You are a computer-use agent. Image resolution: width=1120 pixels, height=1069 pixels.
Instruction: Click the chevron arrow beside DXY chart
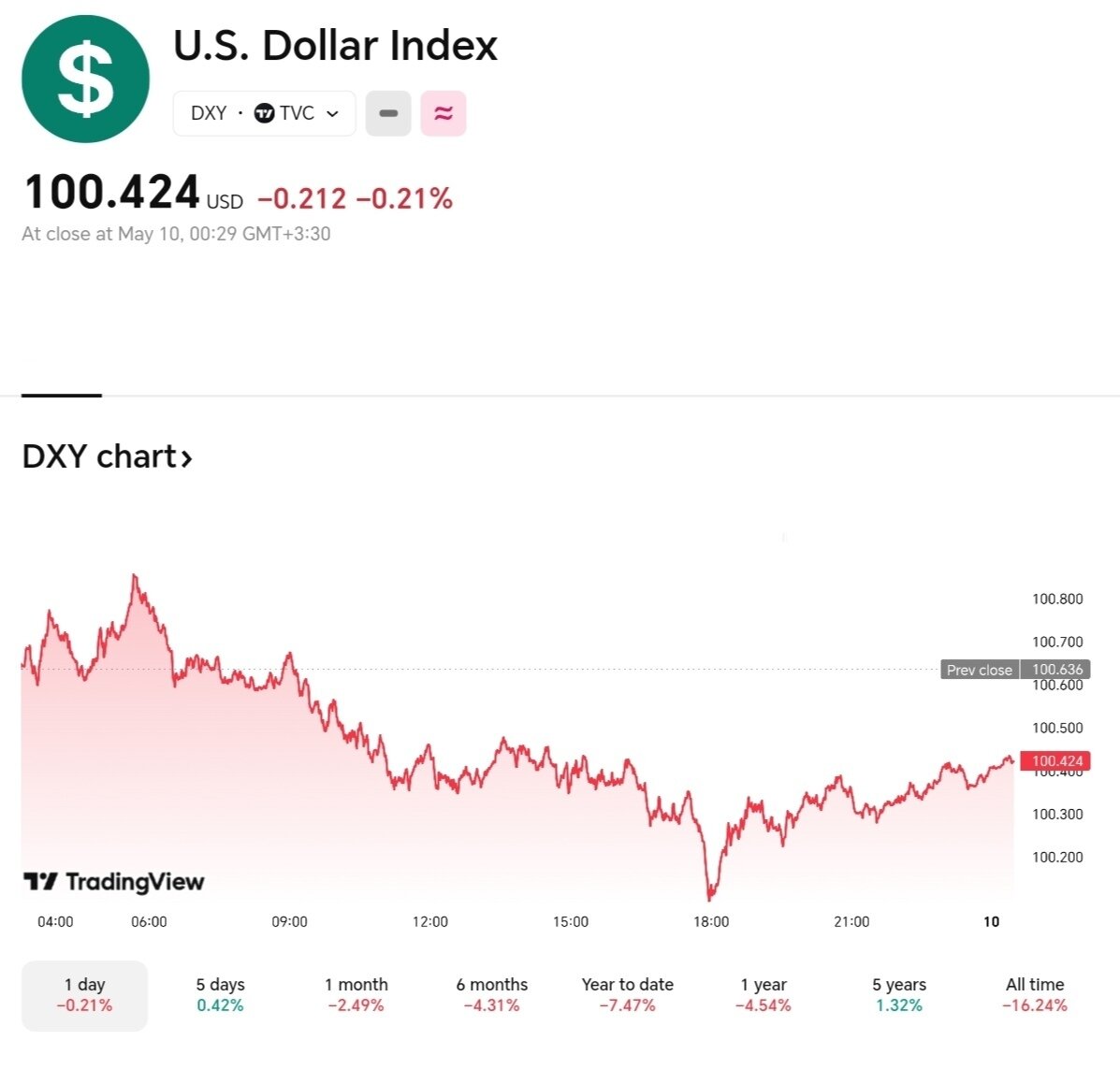[x=187, y=458]
